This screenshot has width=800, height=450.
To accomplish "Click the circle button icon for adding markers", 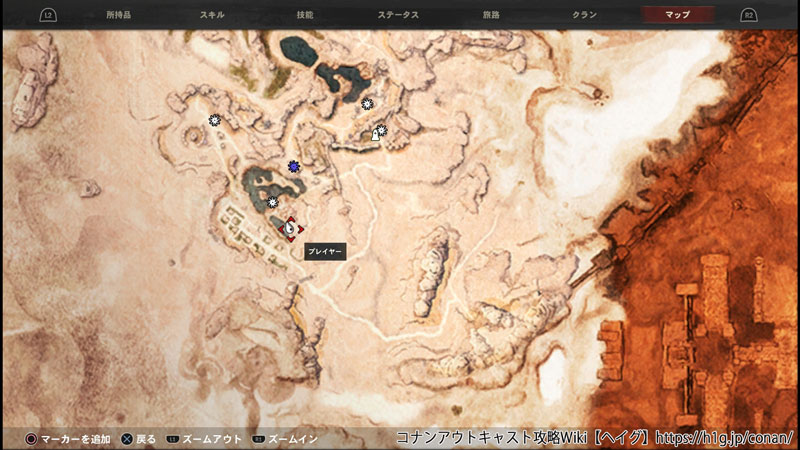I will pyautogui.click(x=31, y=438).
